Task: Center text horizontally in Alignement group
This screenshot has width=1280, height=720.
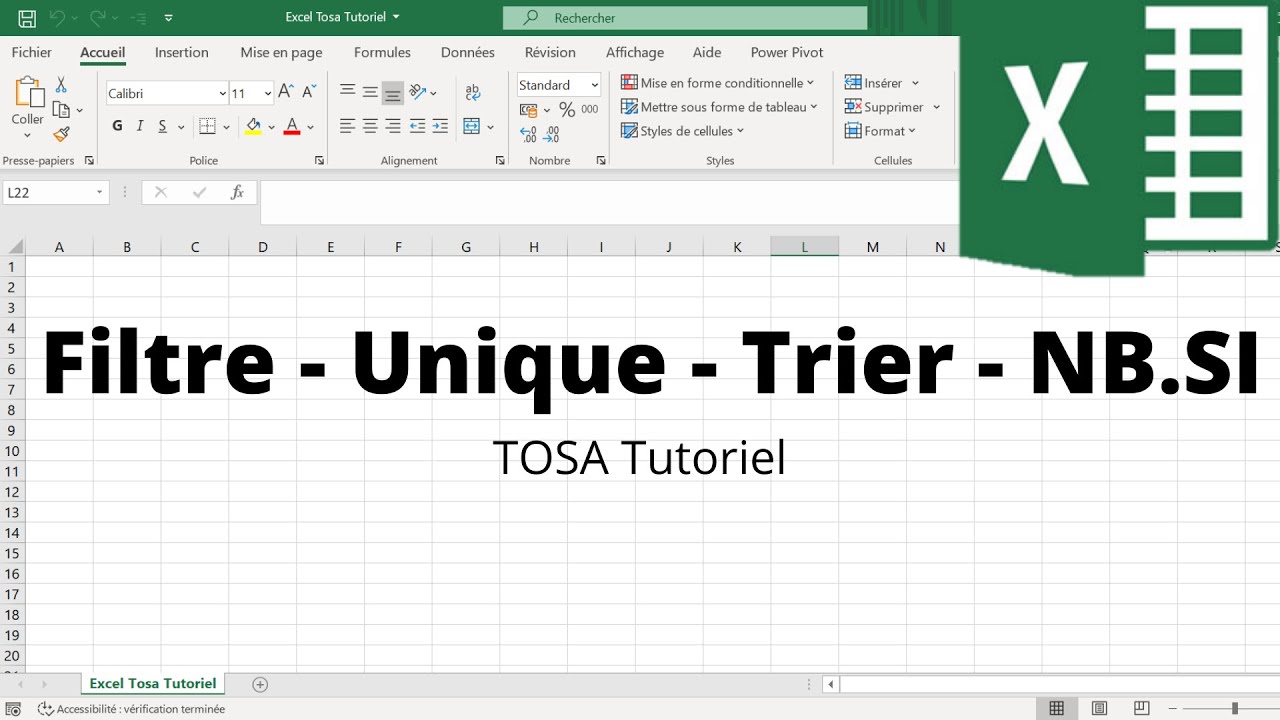Action: tap(370, 126)
